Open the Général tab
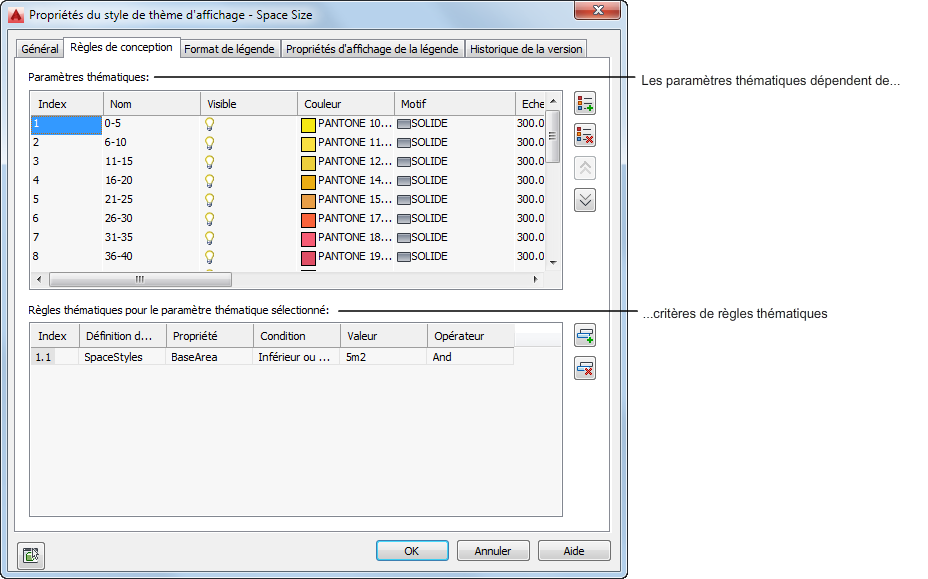This screenshot has width=928, height=579. (x=40, y=49)
